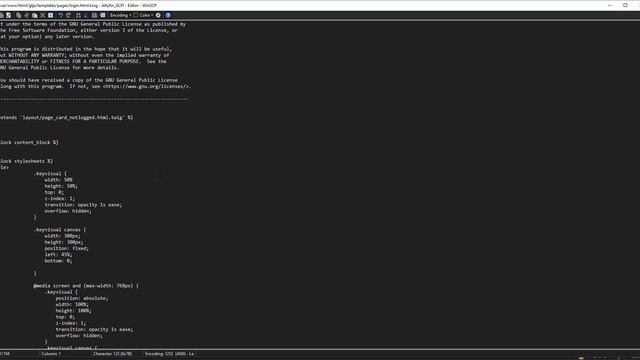The height and width of the screenshot is (360, 640).
Task: Click the 'position: fixed;' line
Action: click(67, 248)
